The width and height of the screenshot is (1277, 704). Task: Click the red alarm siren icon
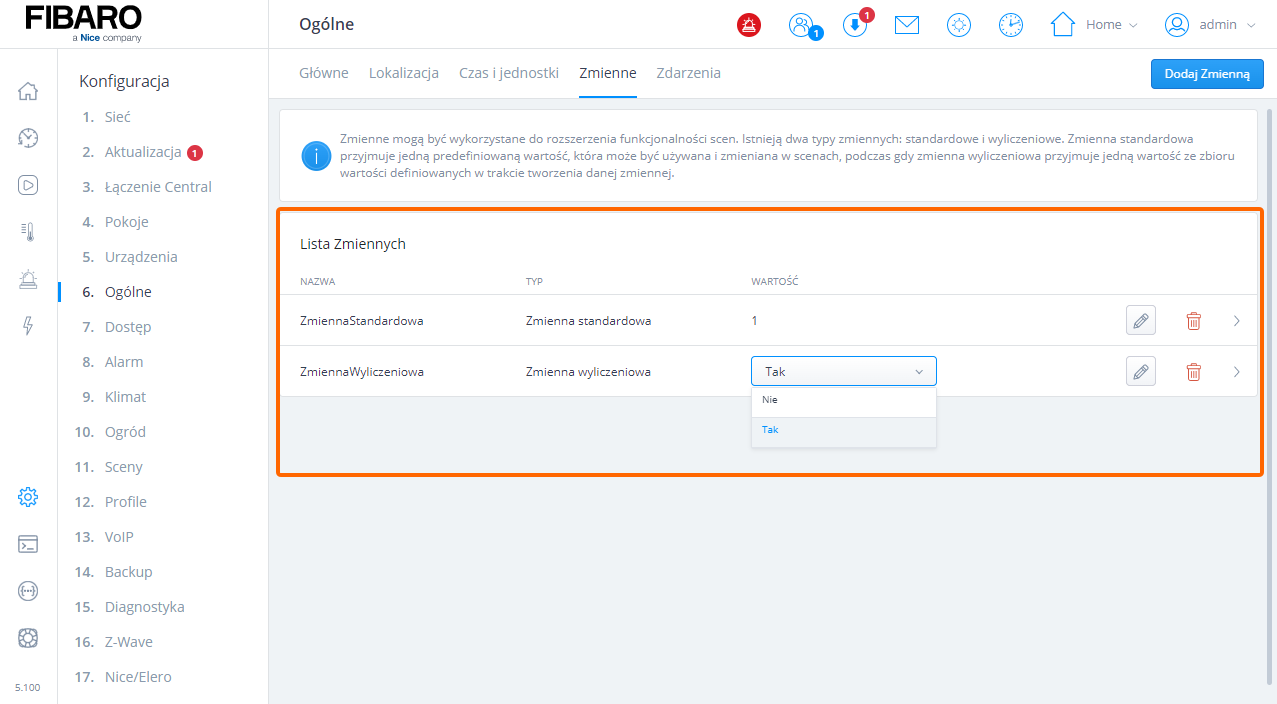[748, 25]
